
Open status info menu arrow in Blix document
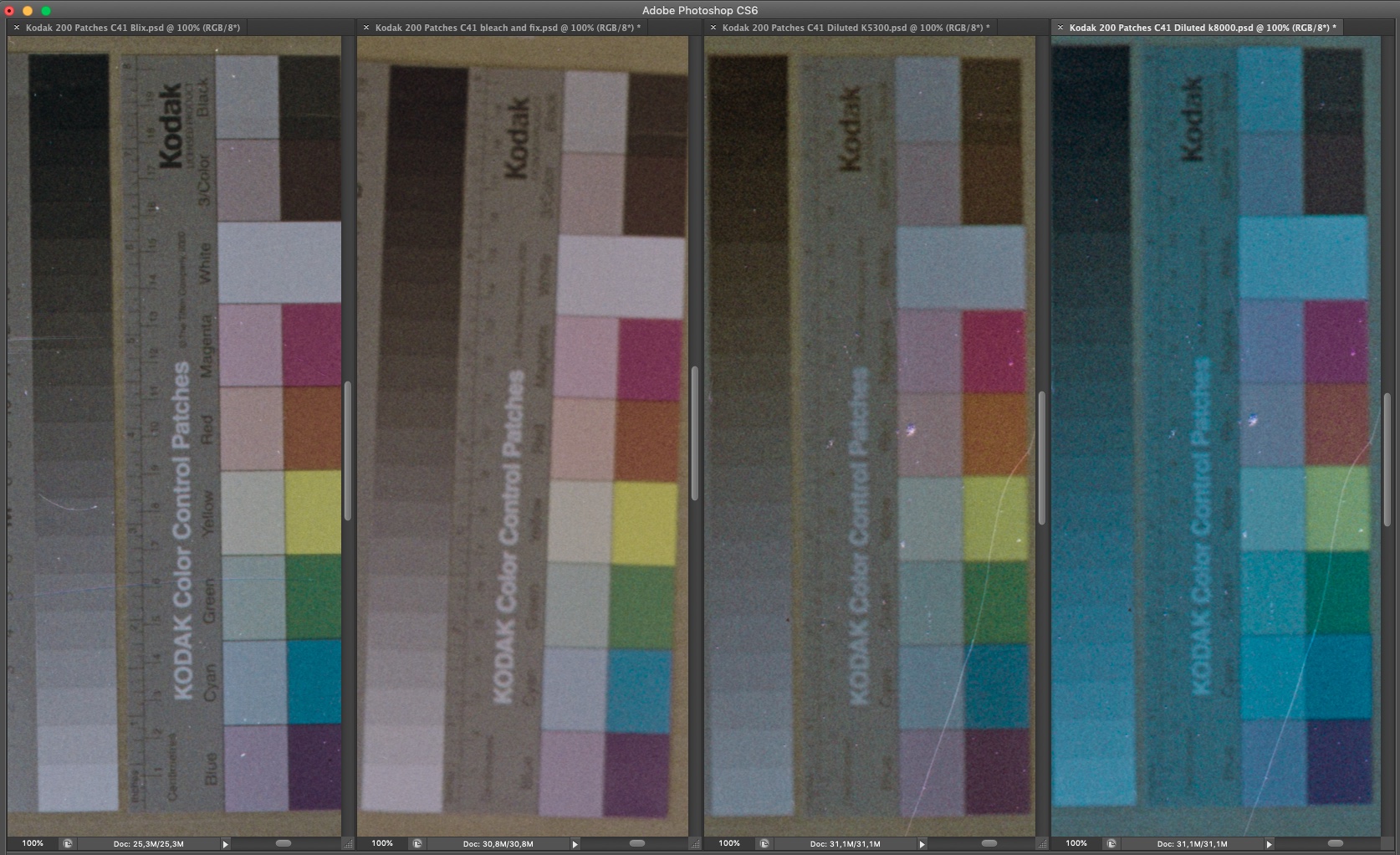(x=225, y=844)
